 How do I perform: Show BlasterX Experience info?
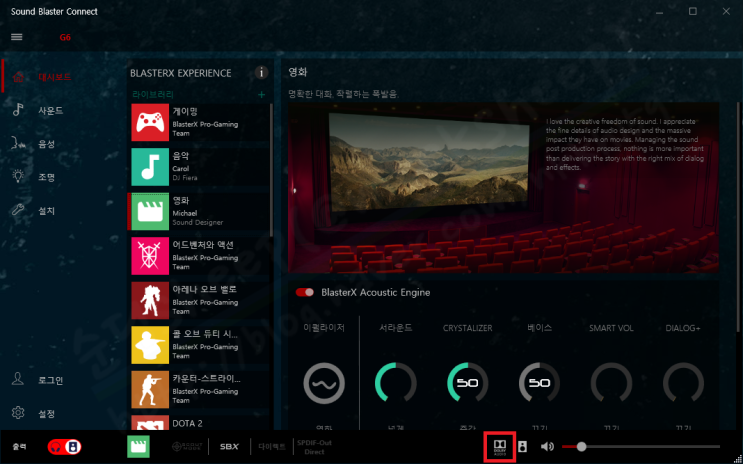point(261,73)
